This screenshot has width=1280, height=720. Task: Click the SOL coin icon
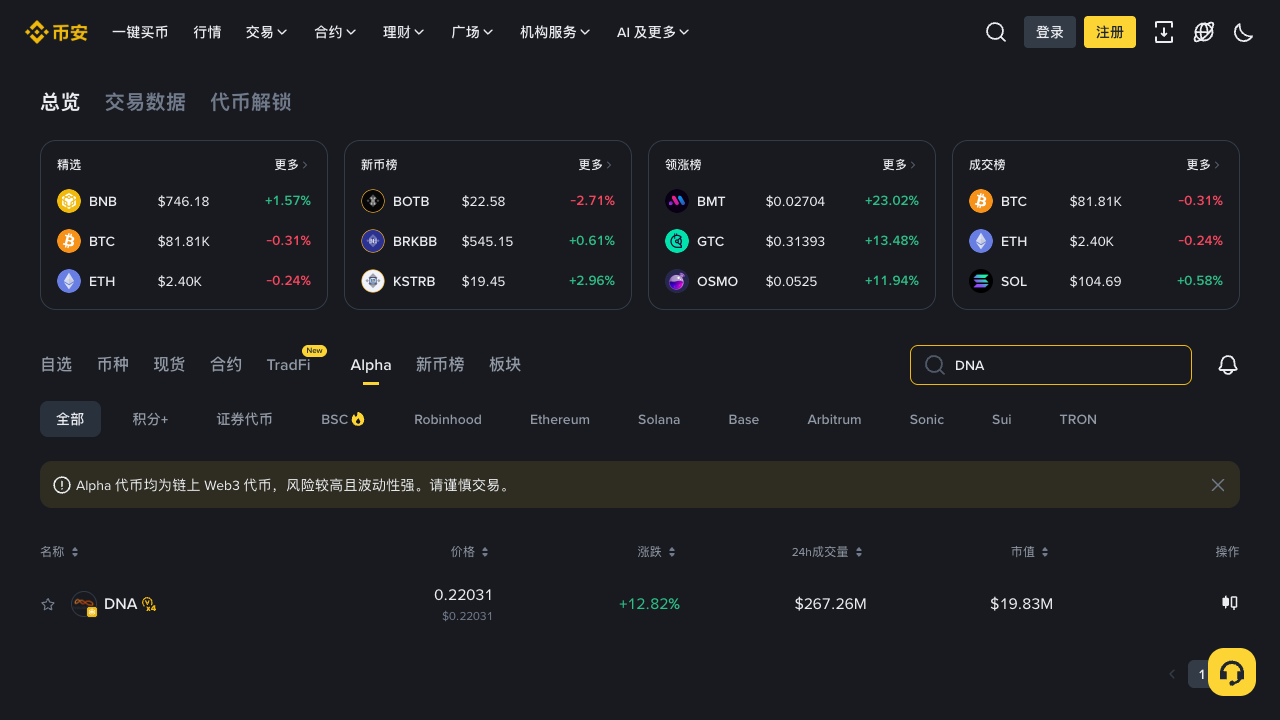(981, 281)
